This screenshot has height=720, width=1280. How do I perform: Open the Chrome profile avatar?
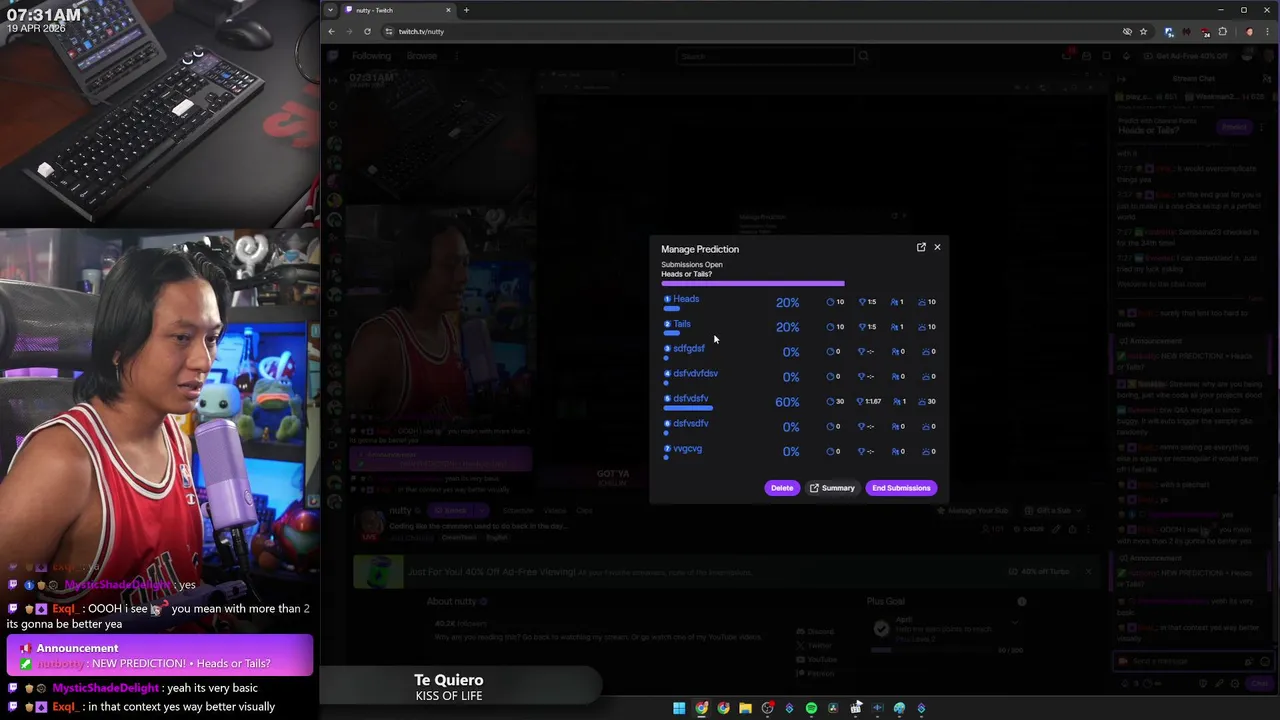pos(1249,31)
